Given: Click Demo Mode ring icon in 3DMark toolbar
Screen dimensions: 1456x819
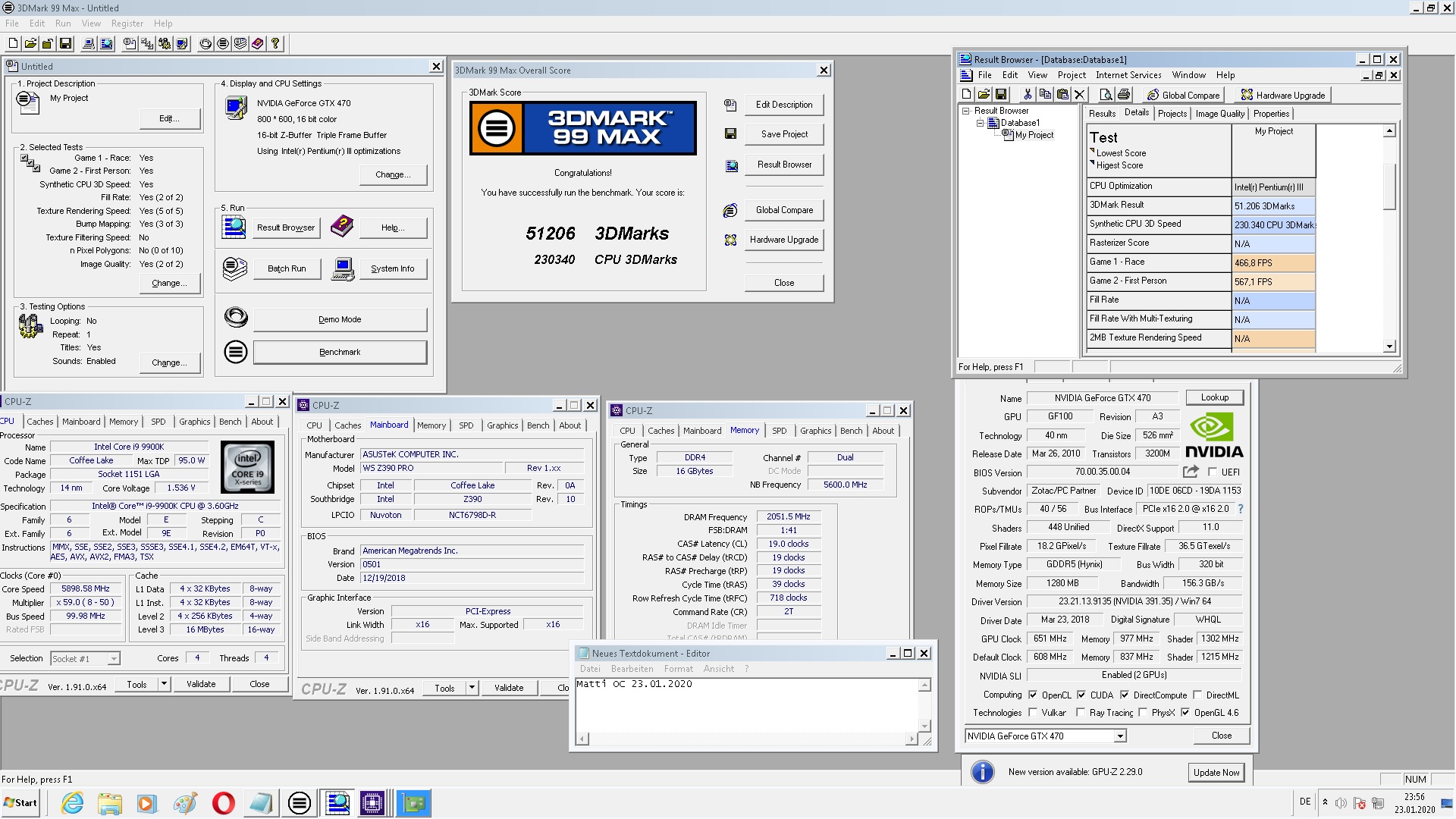Looking at the screenshot, I should 206,44.
